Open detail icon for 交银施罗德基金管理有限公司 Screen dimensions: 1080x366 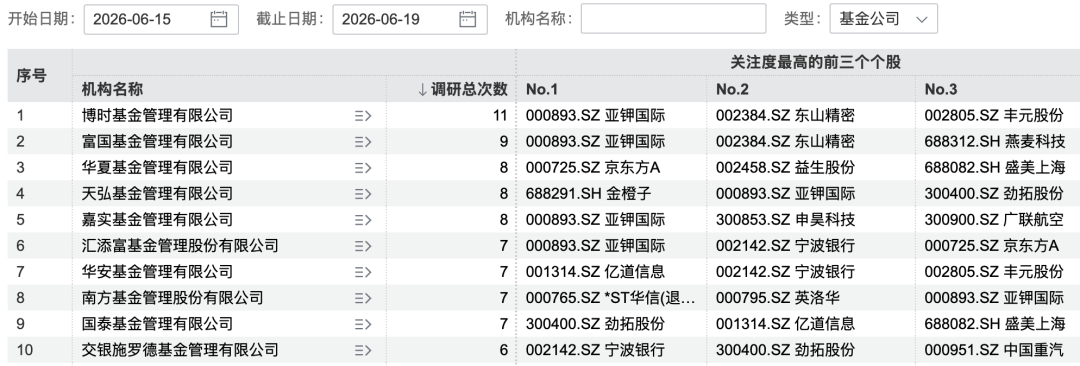click(363, 350)
